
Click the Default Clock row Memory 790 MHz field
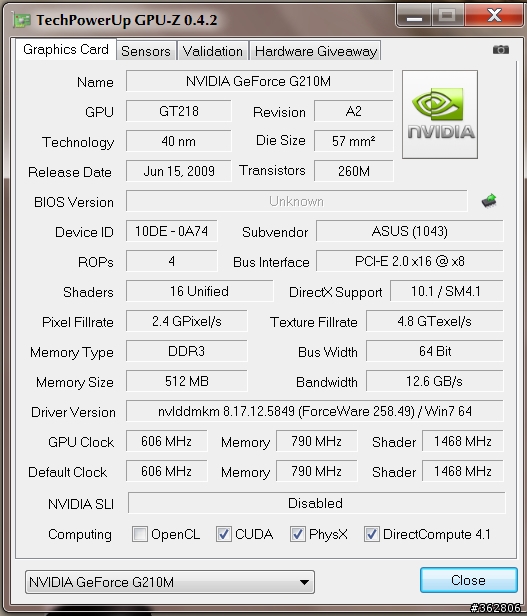point(317,471)
